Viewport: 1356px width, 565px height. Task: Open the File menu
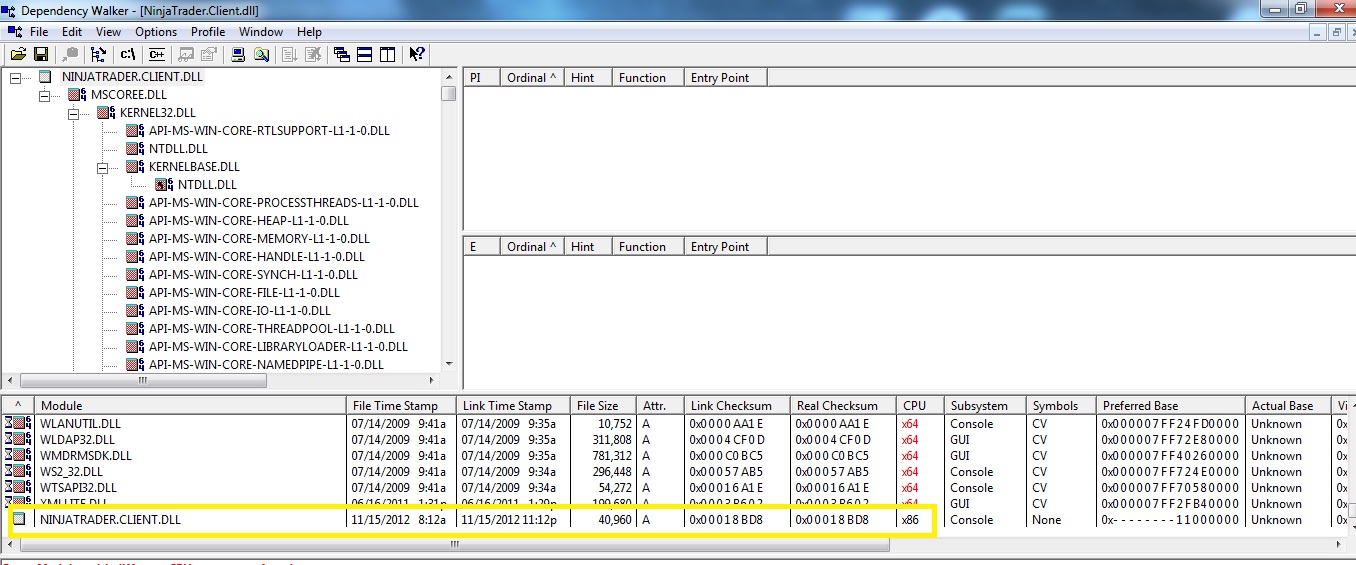coord(39,32)
